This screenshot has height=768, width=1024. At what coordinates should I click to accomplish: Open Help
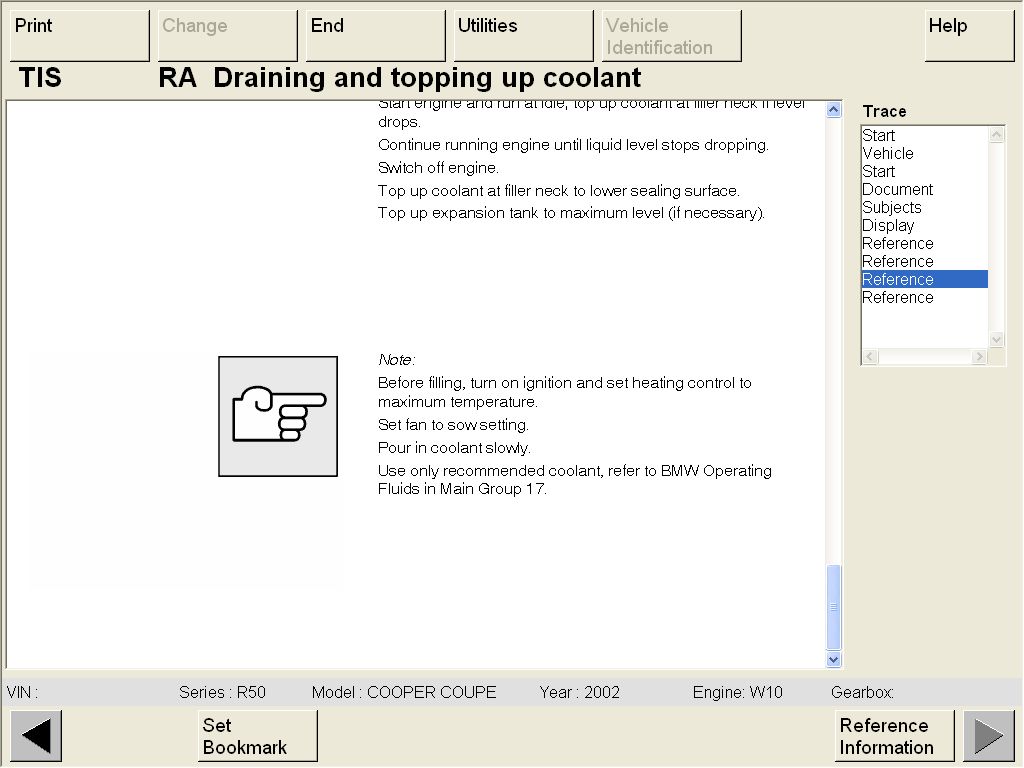pyautogui.click(x=969, y=36)
